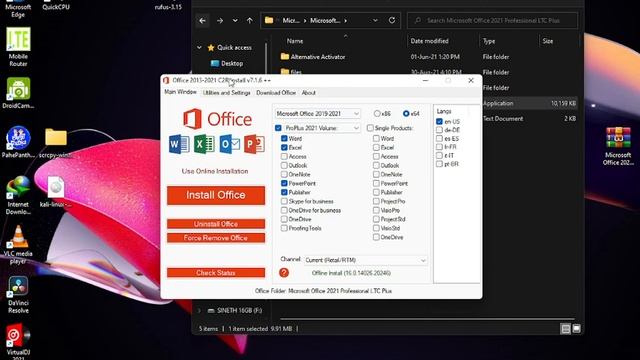The image size is (640, 360).
Task: Go up one folder level in Explorer
Action: [x=249, y=20]
